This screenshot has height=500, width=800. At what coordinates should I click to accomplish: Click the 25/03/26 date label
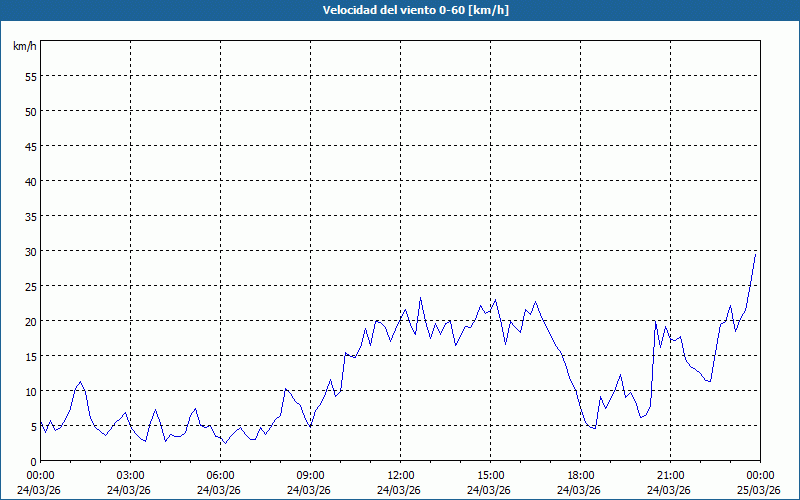[760, 490]
